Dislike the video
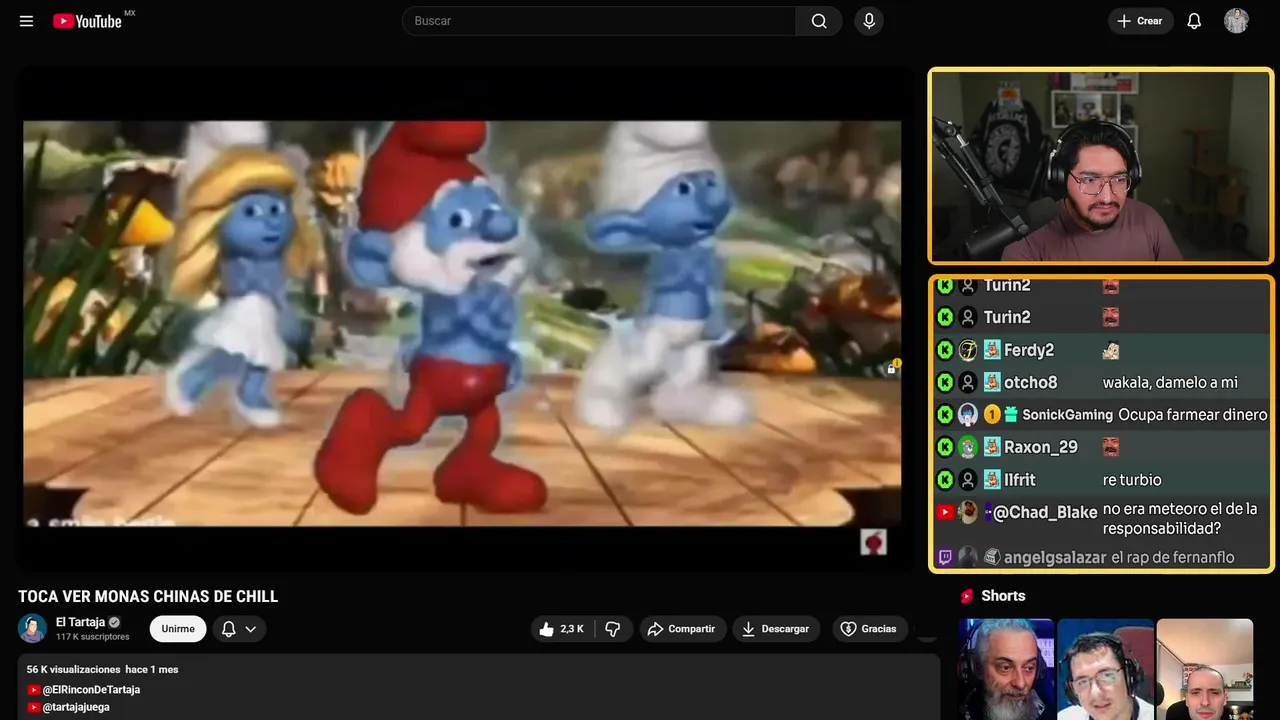Screen dimensions: 1280x720 click(613, 629)
